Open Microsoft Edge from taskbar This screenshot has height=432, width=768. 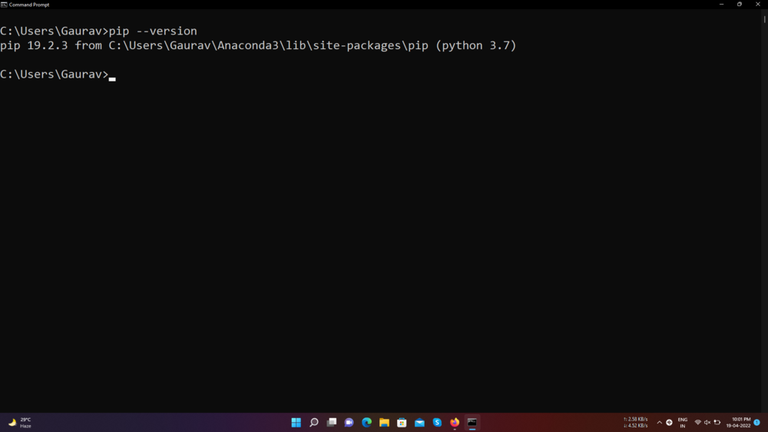(366, 422)
